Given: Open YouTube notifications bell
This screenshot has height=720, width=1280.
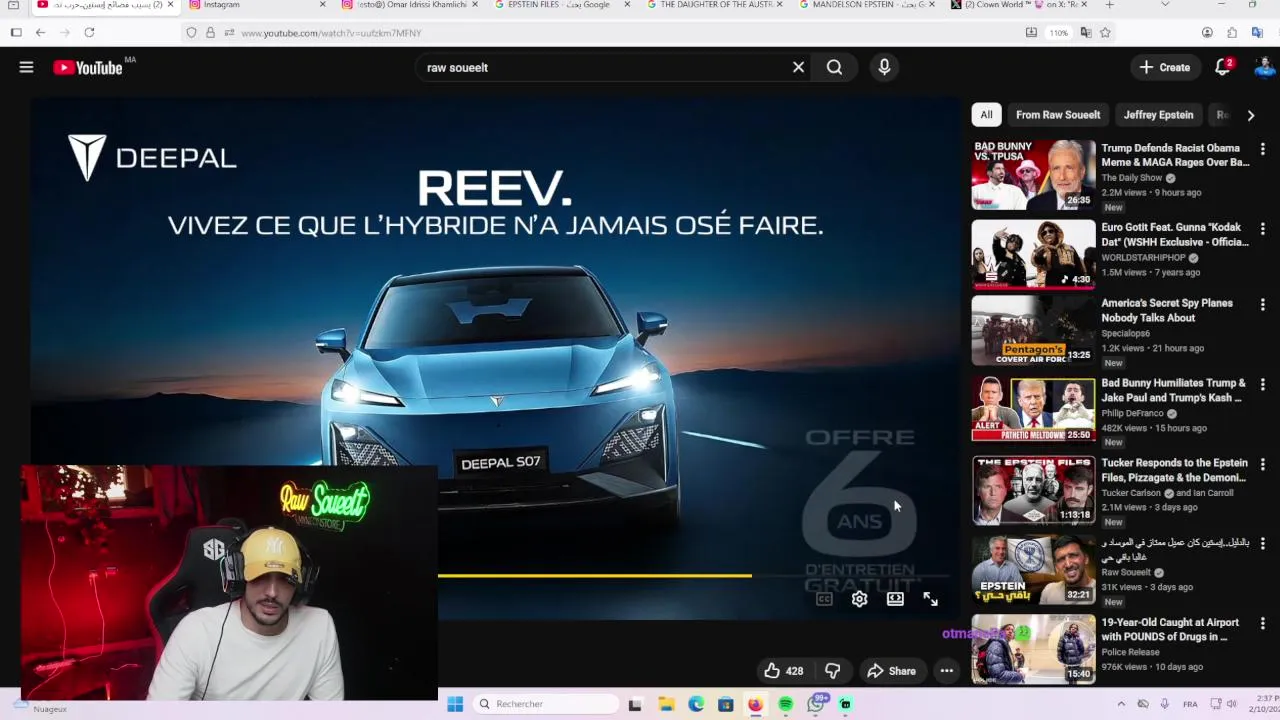Looking at the screenshot, I should point(1223,67).
